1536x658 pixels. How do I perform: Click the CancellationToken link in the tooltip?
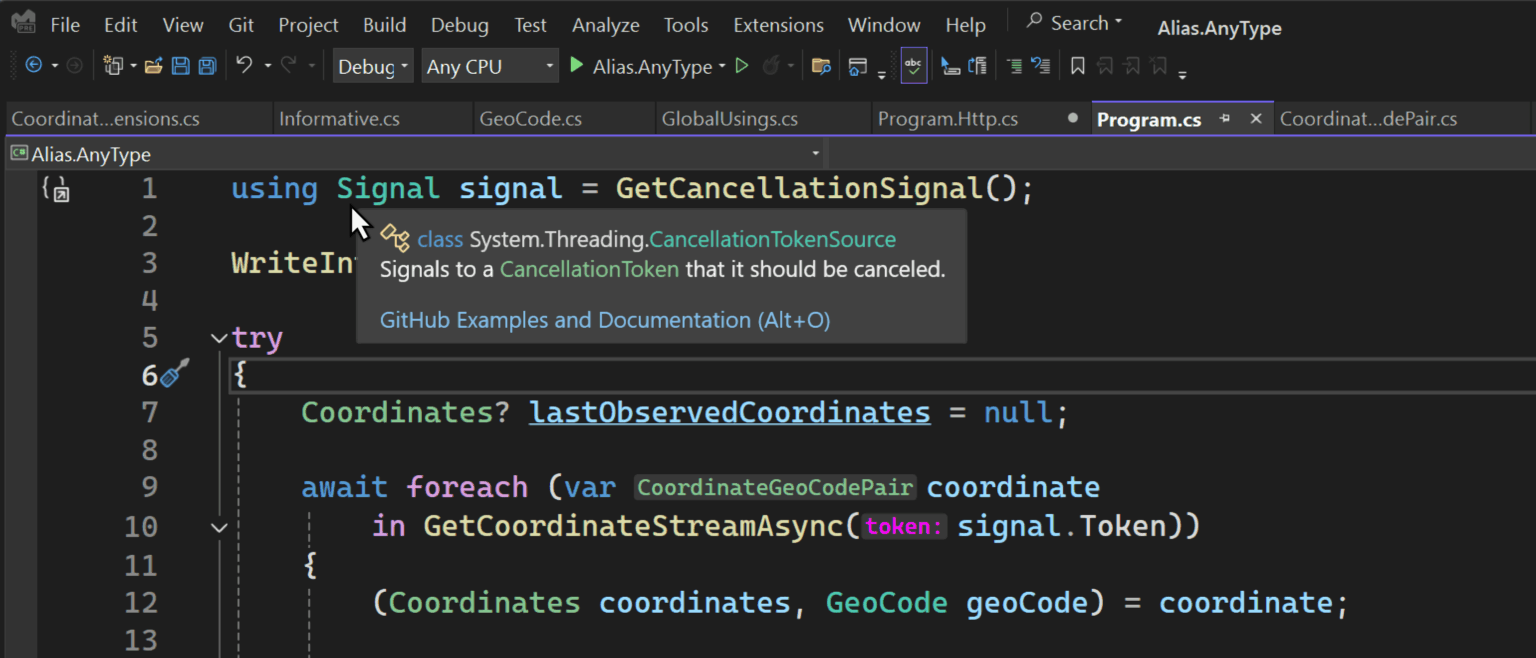click(589, 269)
